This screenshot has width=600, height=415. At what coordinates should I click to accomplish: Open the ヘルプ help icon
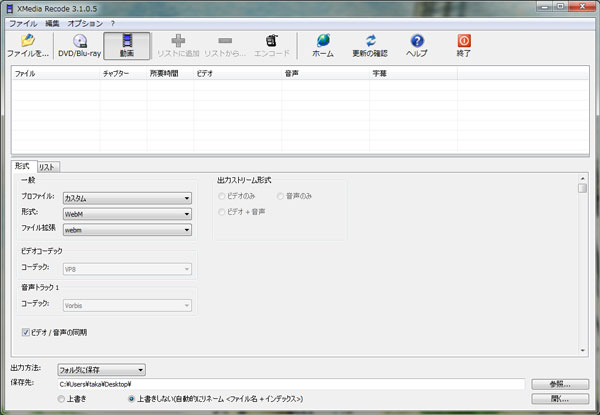coord(416,45)
